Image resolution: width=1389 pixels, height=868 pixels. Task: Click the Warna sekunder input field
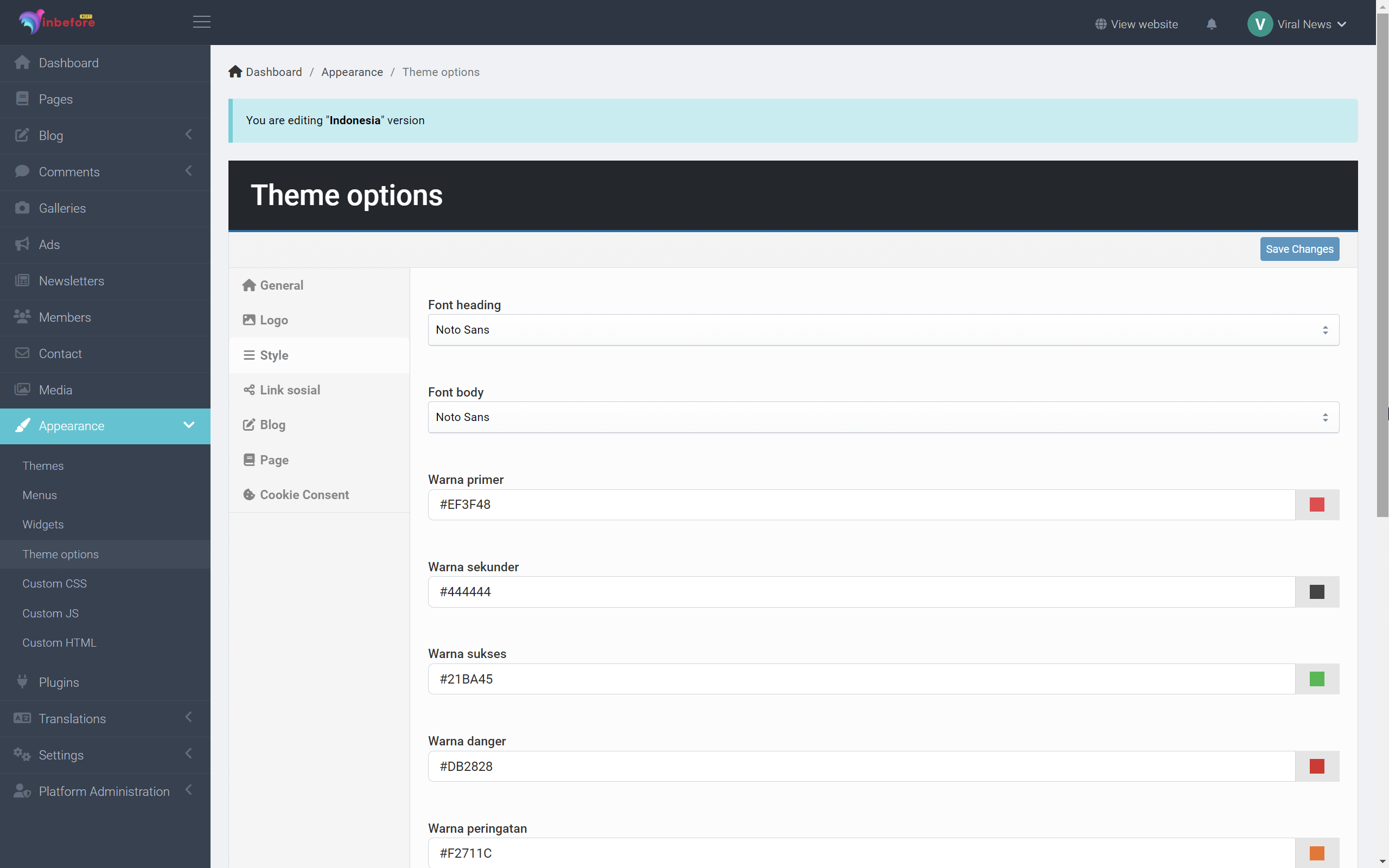[861, 591]
